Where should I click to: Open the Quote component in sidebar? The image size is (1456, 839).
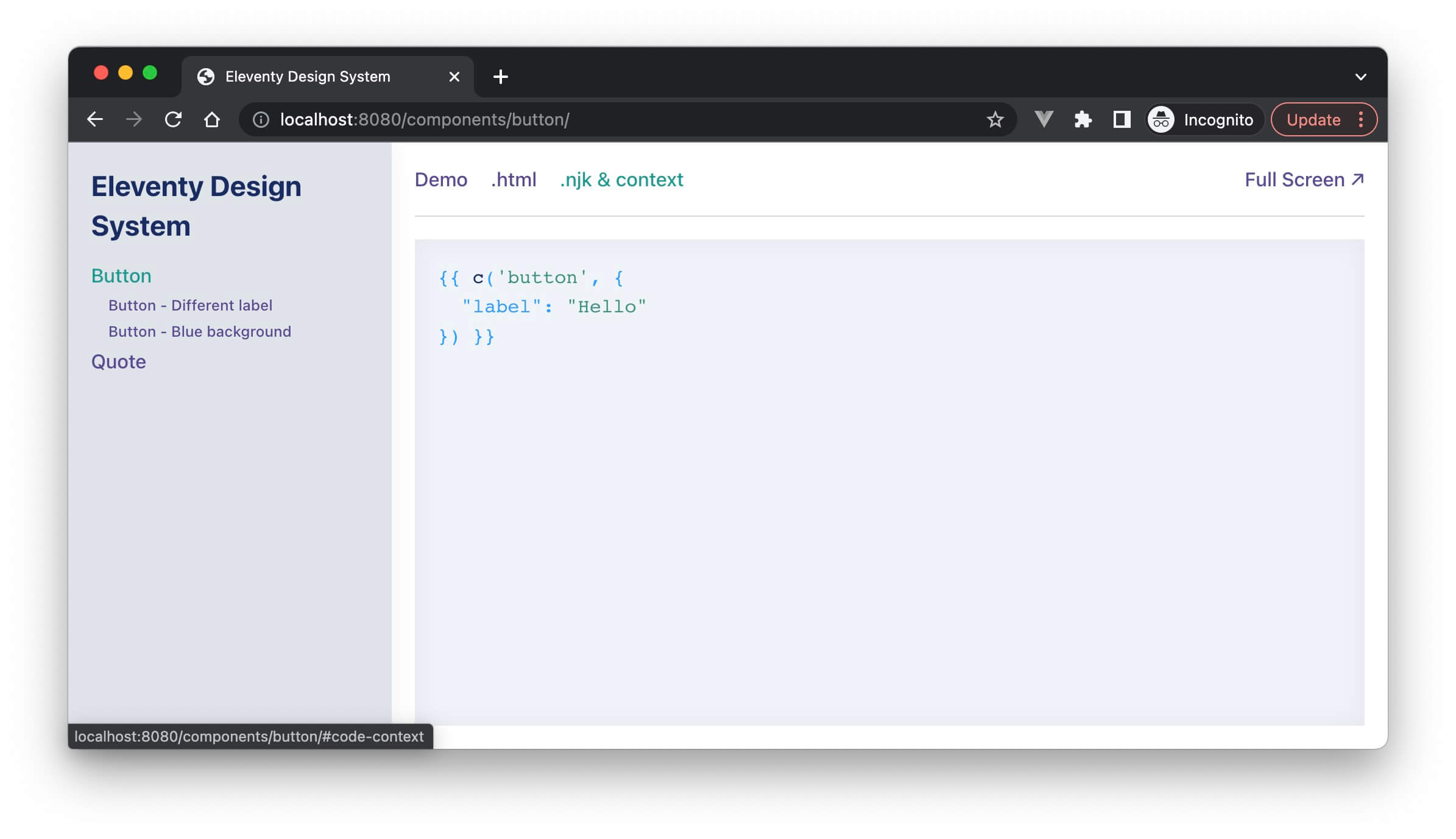[119, 362]
